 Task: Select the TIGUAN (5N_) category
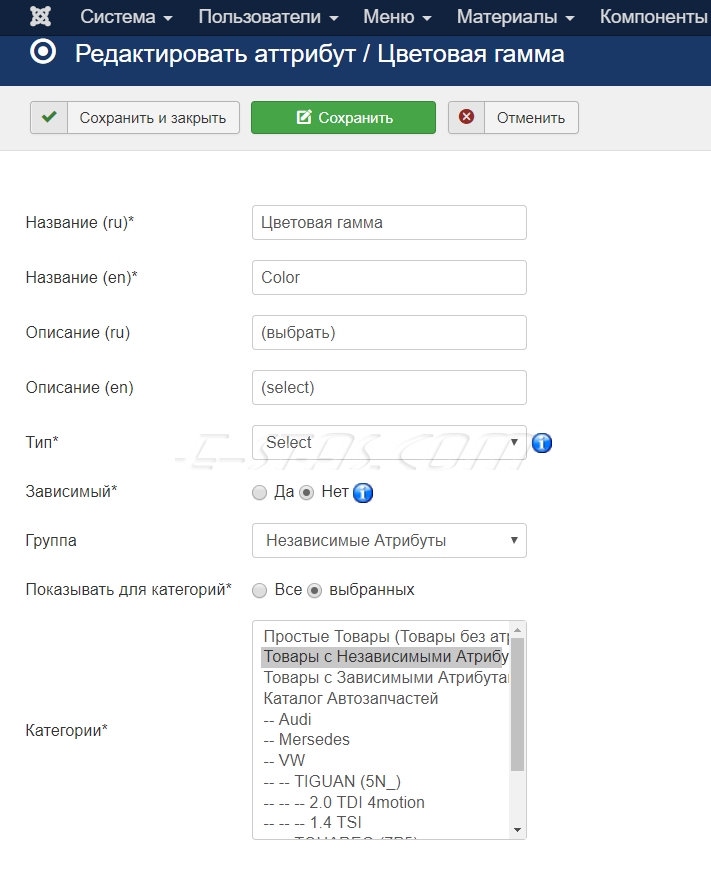click(386, 781)
